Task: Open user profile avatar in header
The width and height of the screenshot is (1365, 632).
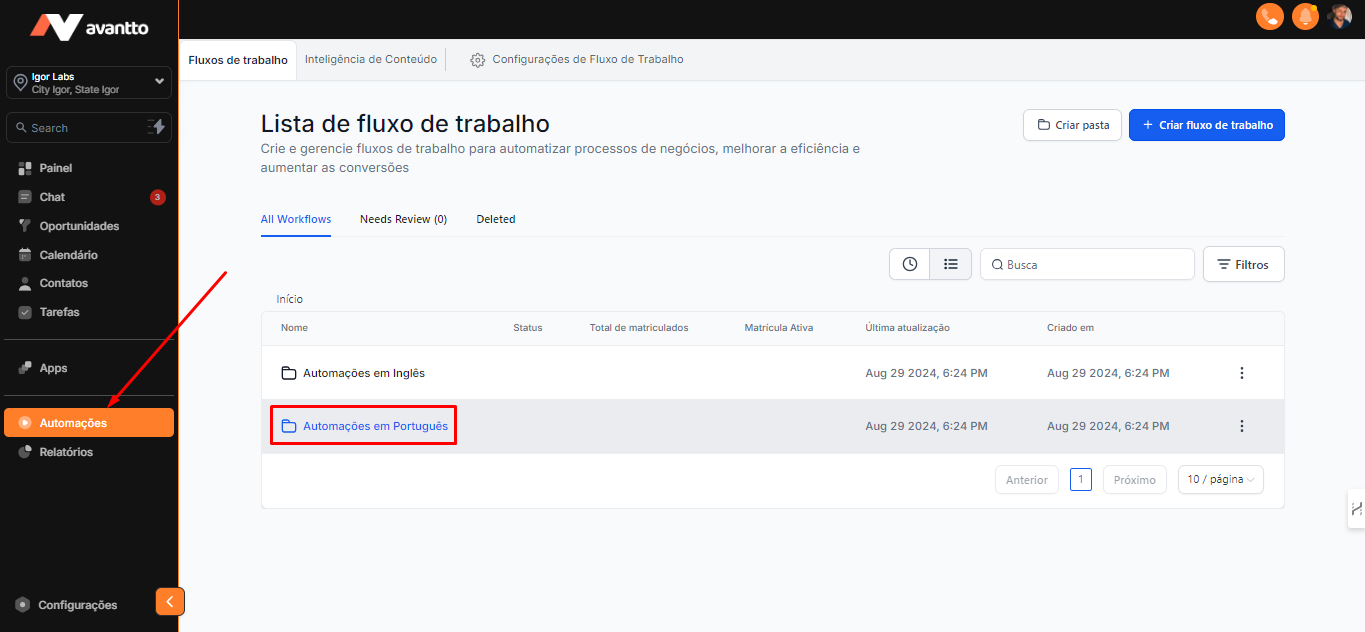Action: coord(1340,17)
